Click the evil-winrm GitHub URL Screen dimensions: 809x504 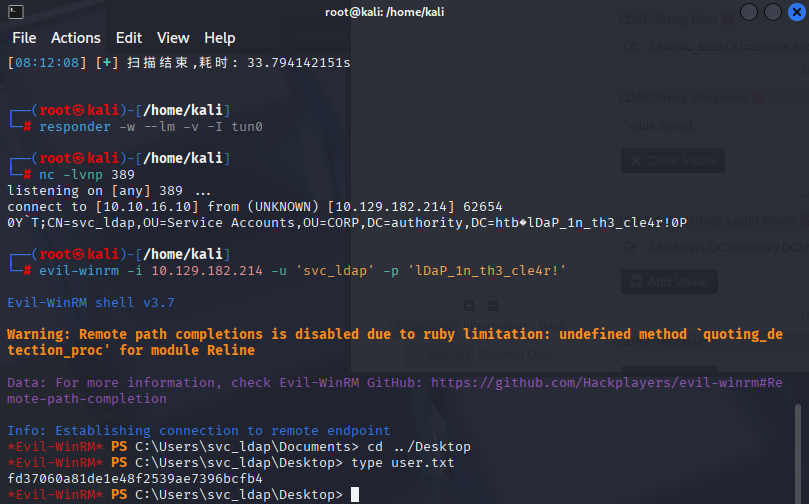[x=395, y=391]
